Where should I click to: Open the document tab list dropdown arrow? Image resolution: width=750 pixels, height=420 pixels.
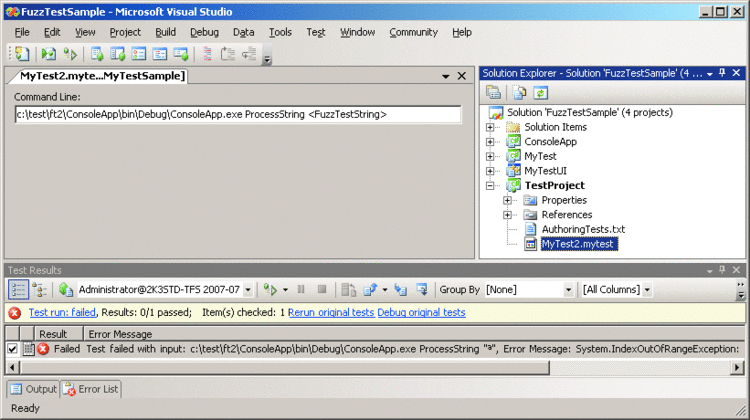tap(445, 76)
